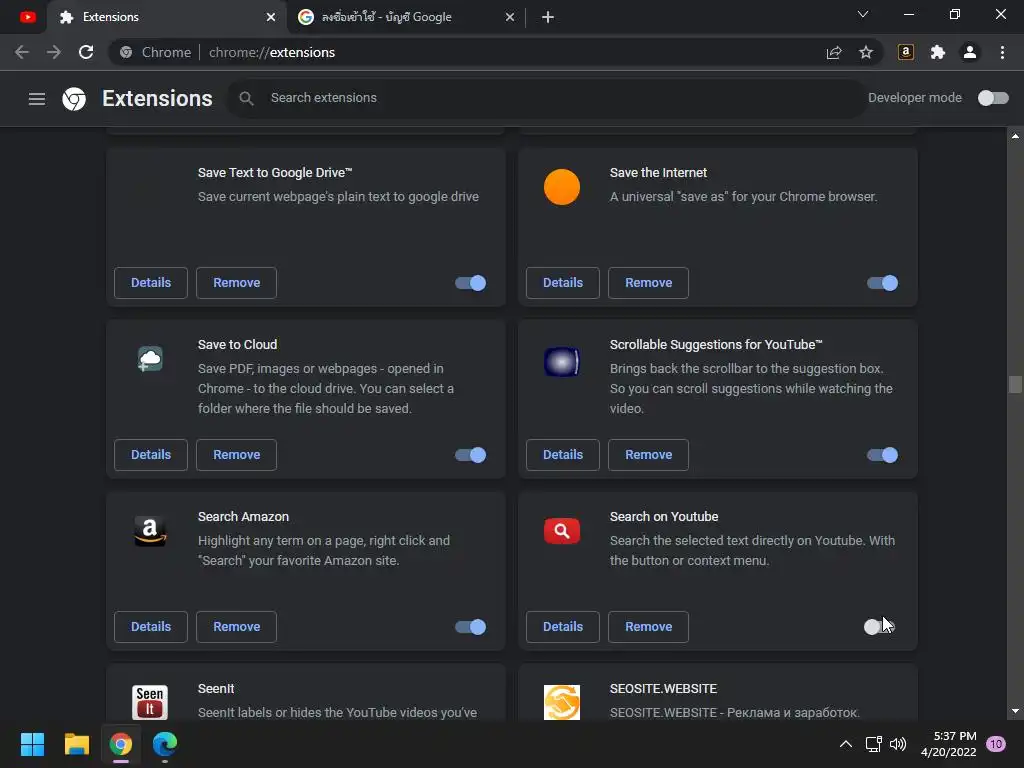Toggle Developer mode switch
Image resolution: width=1024 pixels, height=768 pixels.
pyautogui.click(x=993, y=98)
